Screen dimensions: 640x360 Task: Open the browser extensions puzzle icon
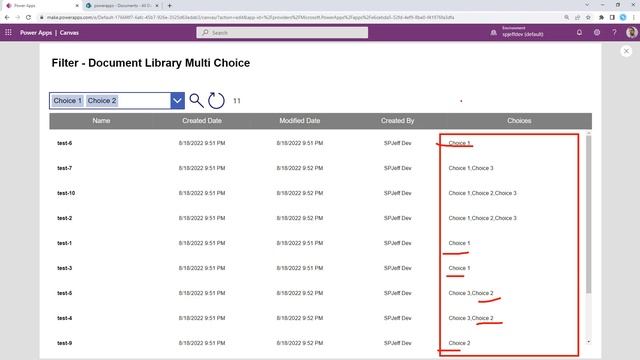click(601, 18)
